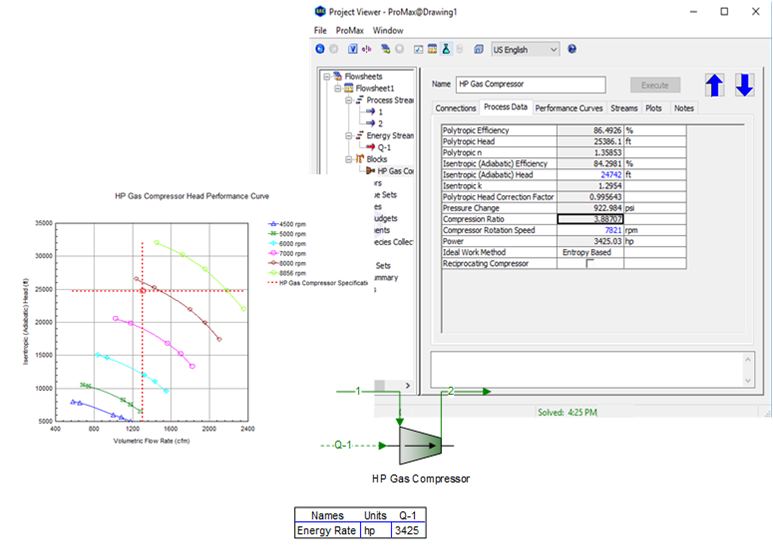Switch to the Performance Curves tab
The image size is (773, 554).
(569, 108)
